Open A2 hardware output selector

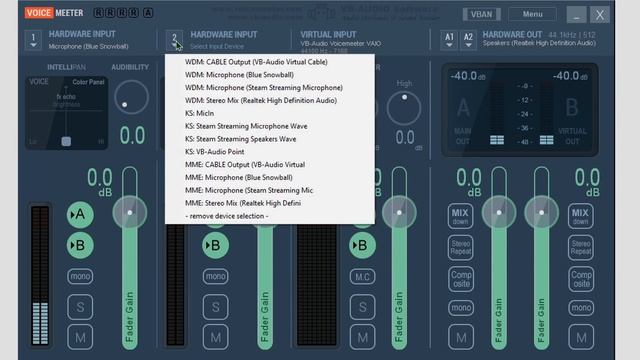point(468,40)
